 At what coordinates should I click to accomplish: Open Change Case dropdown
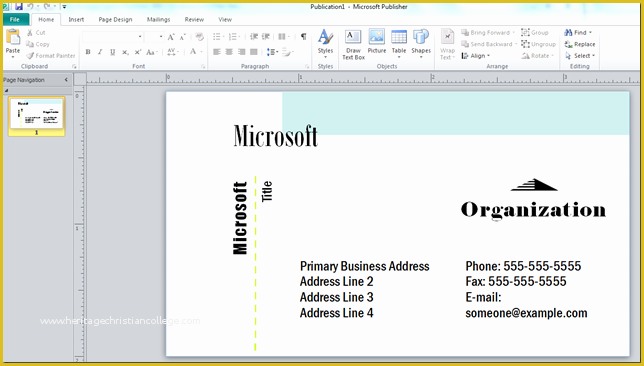(152, 52)
